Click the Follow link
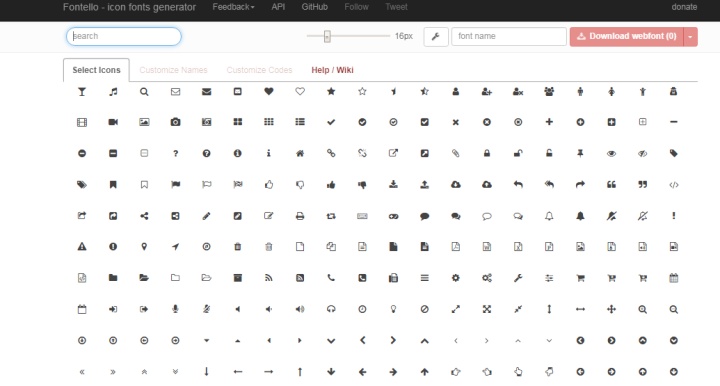This screenshot has height=386, width=720. (x=356, y=7)
